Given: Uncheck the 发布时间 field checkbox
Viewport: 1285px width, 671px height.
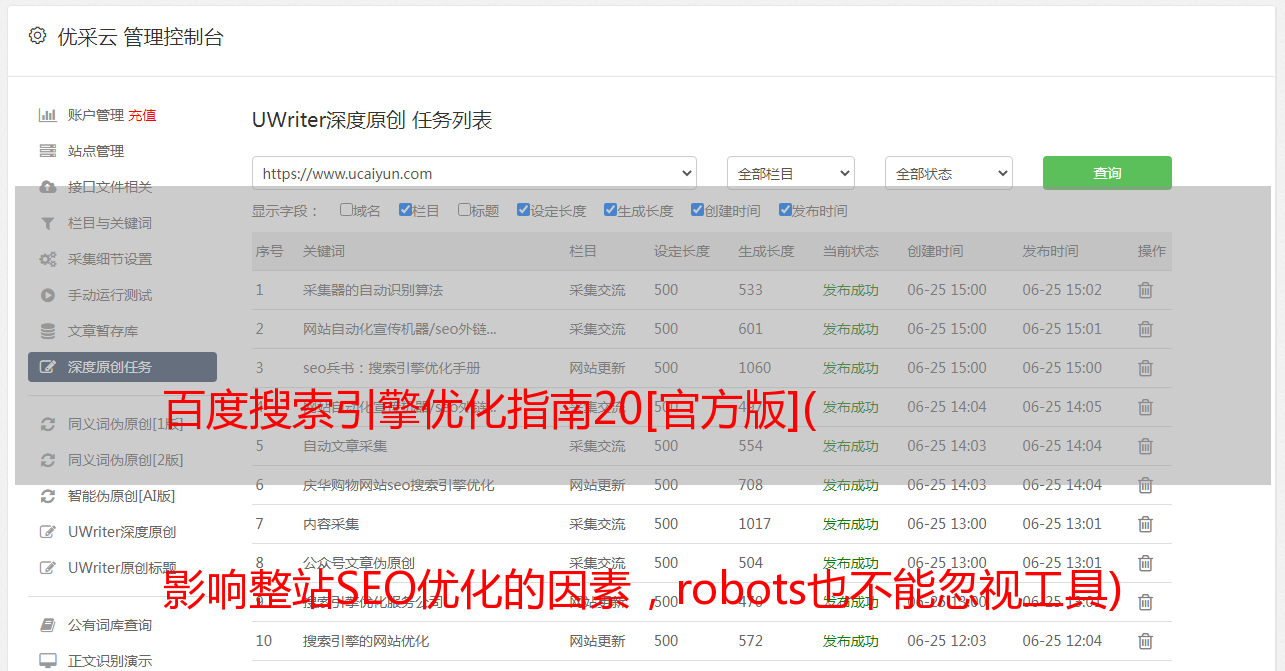Looking at the screenshot, I should (785, 210).
